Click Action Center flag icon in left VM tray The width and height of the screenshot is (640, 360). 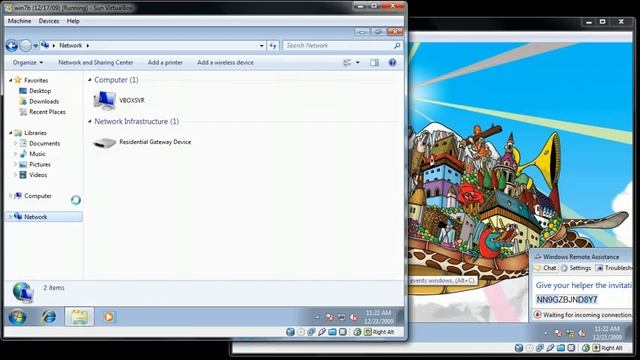click(330, 317)
